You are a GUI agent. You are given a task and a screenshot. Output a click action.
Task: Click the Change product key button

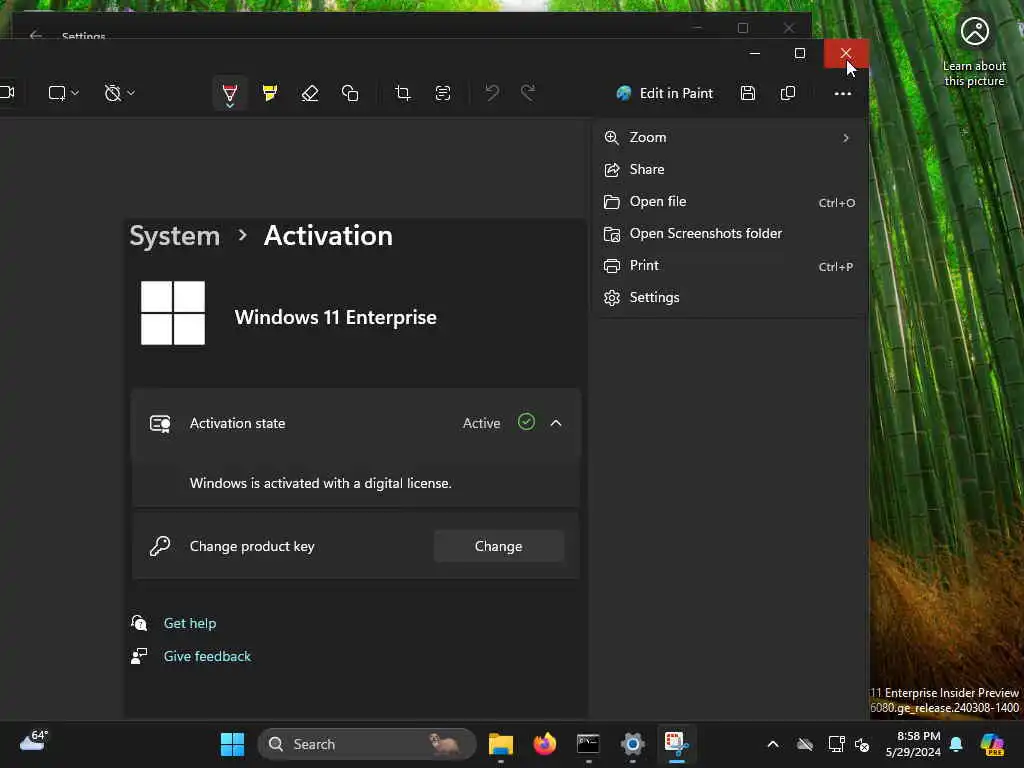point(498,546)
